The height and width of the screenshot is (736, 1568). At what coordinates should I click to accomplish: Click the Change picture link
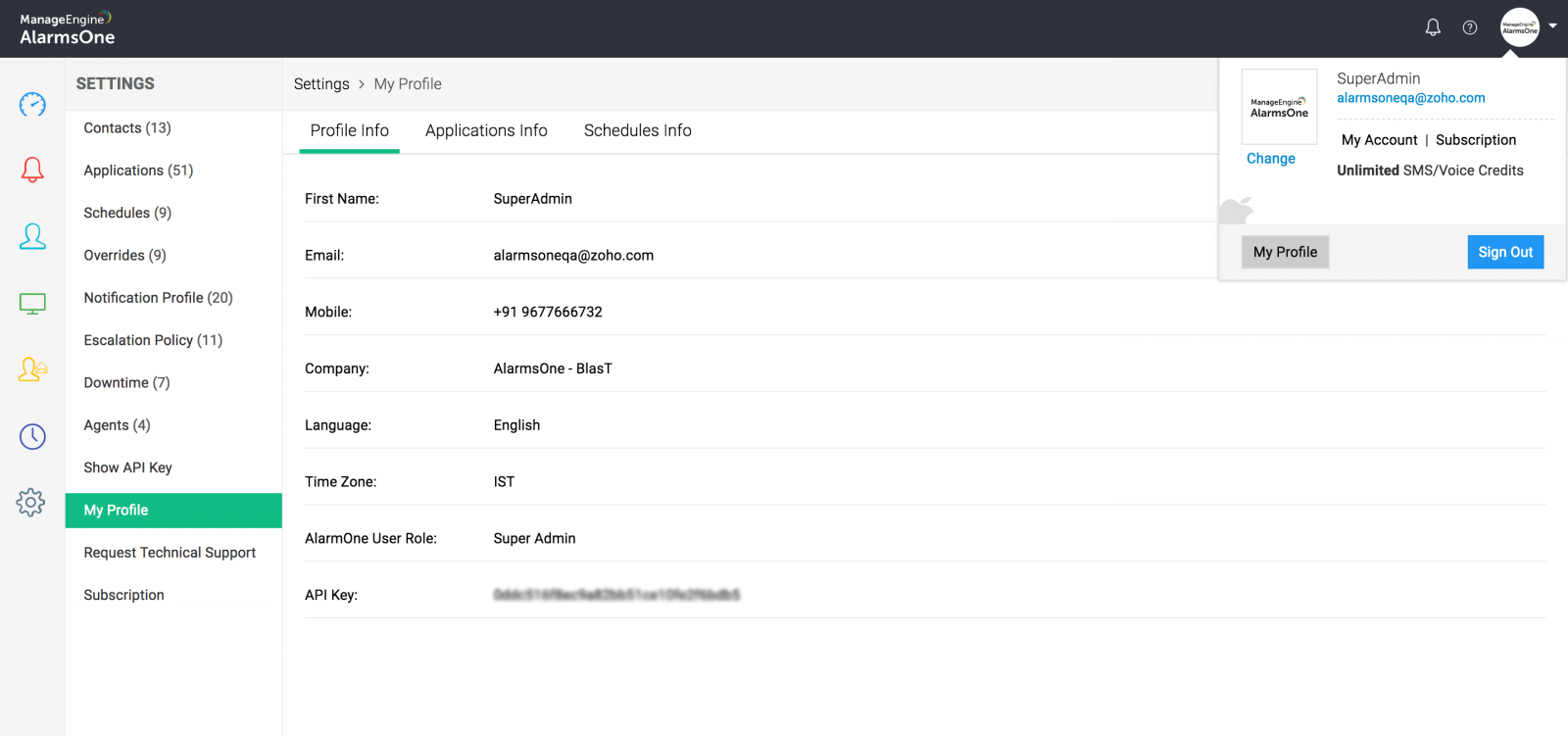pyautogui.click(x=1271, y=159)
